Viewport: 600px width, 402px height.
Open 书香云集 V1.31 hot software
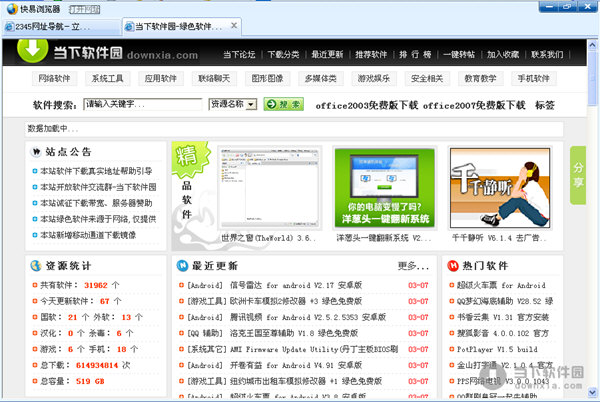click(503, 317)
